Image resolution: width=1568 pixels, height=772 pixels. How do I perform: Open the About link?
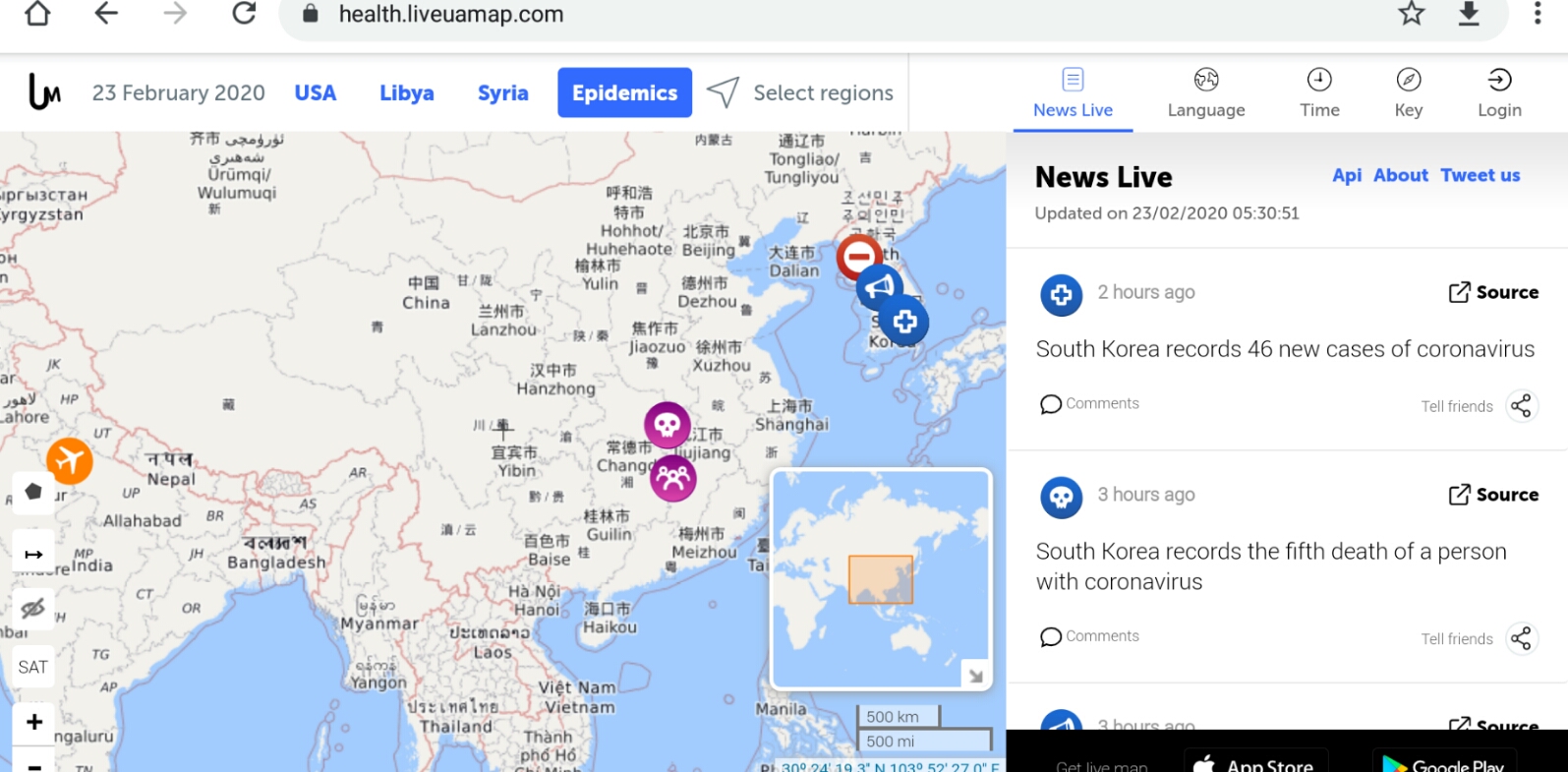click(x=1401, y=175)
